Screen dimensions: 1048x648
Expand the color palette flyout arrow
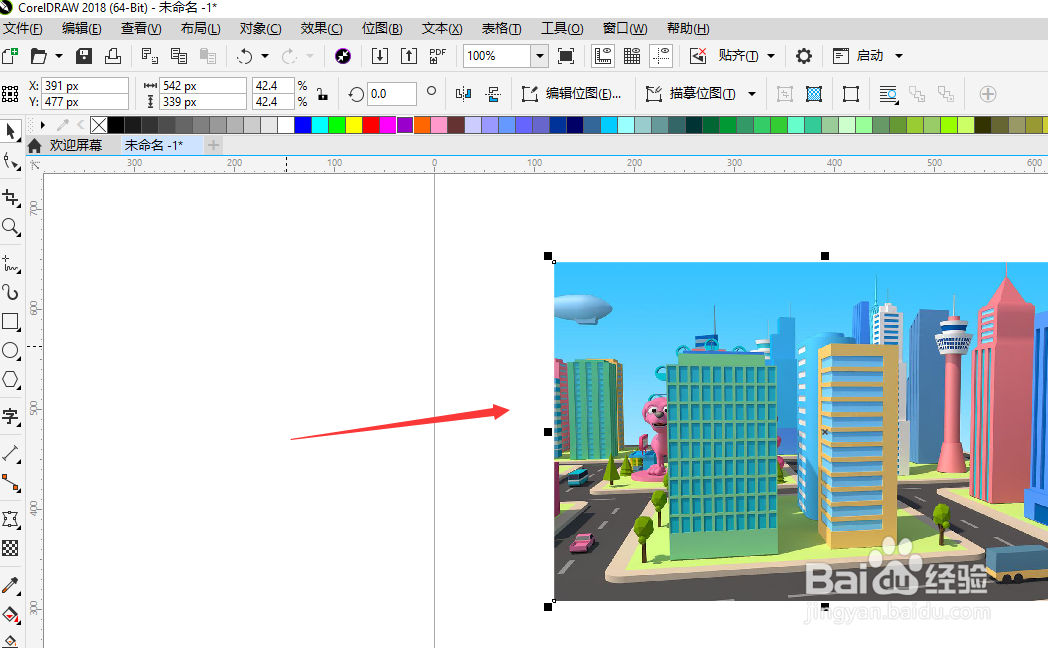43,125
